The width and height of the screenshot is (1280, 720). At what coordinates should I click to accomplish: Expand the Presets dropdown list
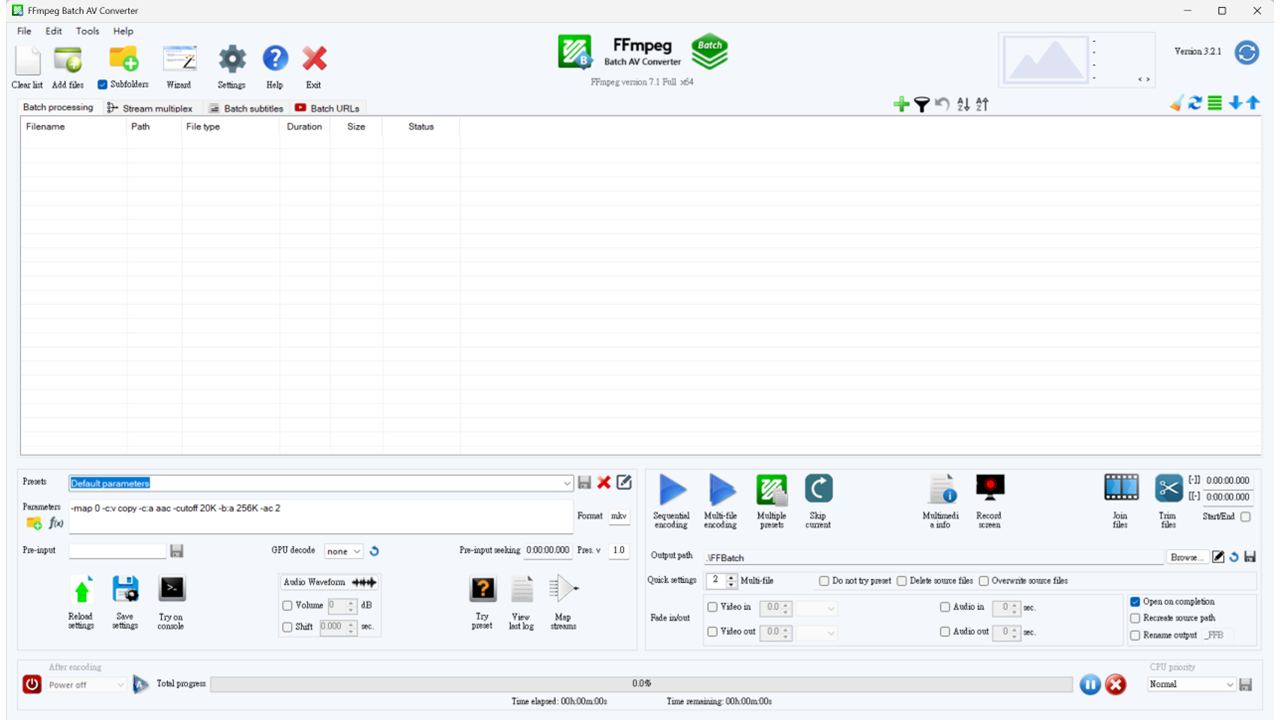point(567,483)
